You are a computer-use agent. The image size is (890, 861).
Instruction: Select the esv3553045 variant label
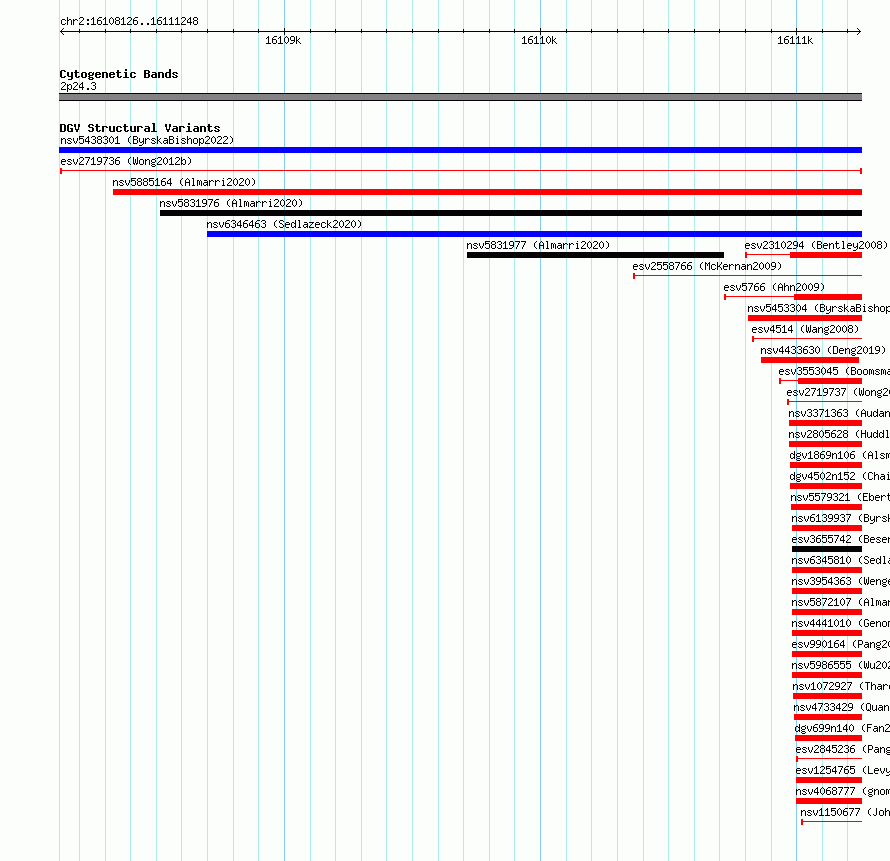click(x=834, y=371)
